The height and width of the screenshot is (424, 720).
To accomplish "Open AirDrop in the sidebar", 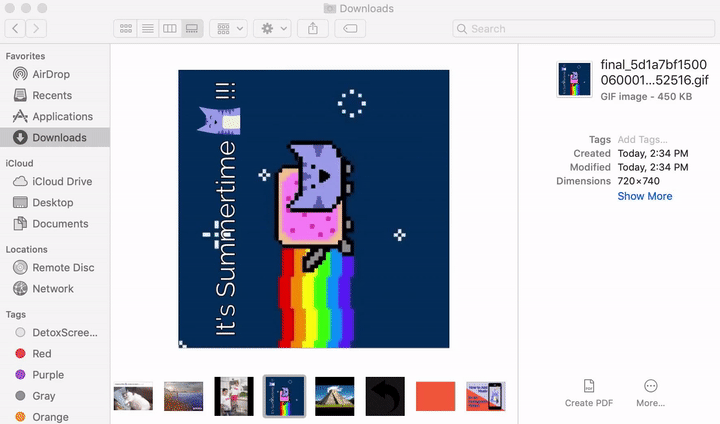I will [x=50, y=75].
